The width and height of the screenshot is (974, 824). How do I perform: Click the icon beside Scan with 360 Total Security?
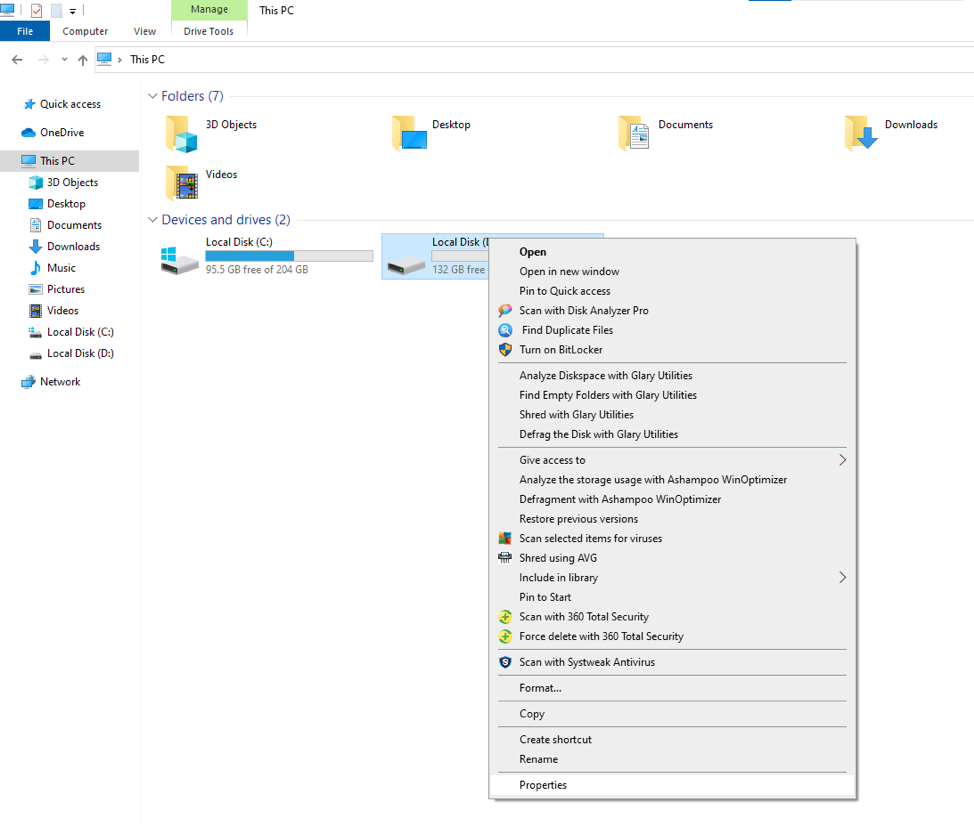point(505,617)
